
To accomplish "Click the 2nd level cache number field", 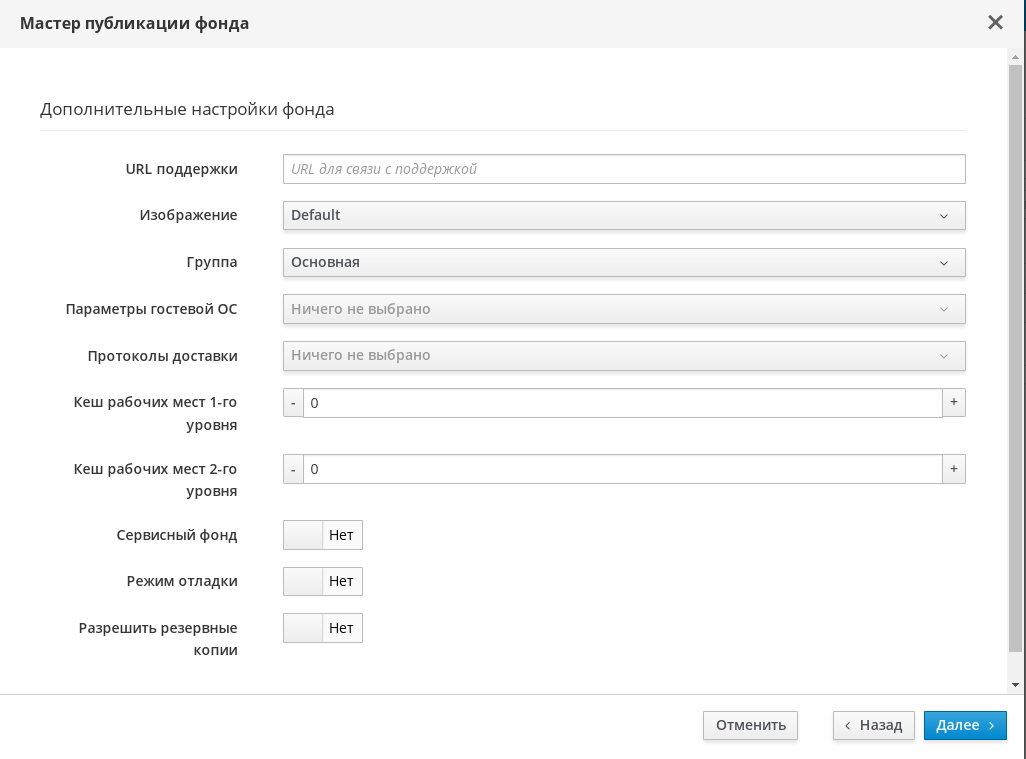I will 622,469.
